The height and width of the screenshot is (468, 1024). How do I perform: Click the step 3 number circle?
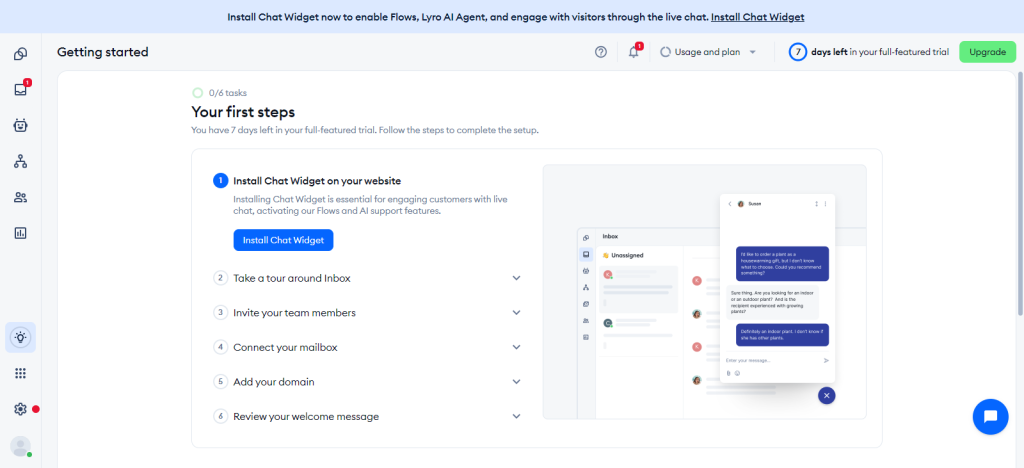click(221, 313)
